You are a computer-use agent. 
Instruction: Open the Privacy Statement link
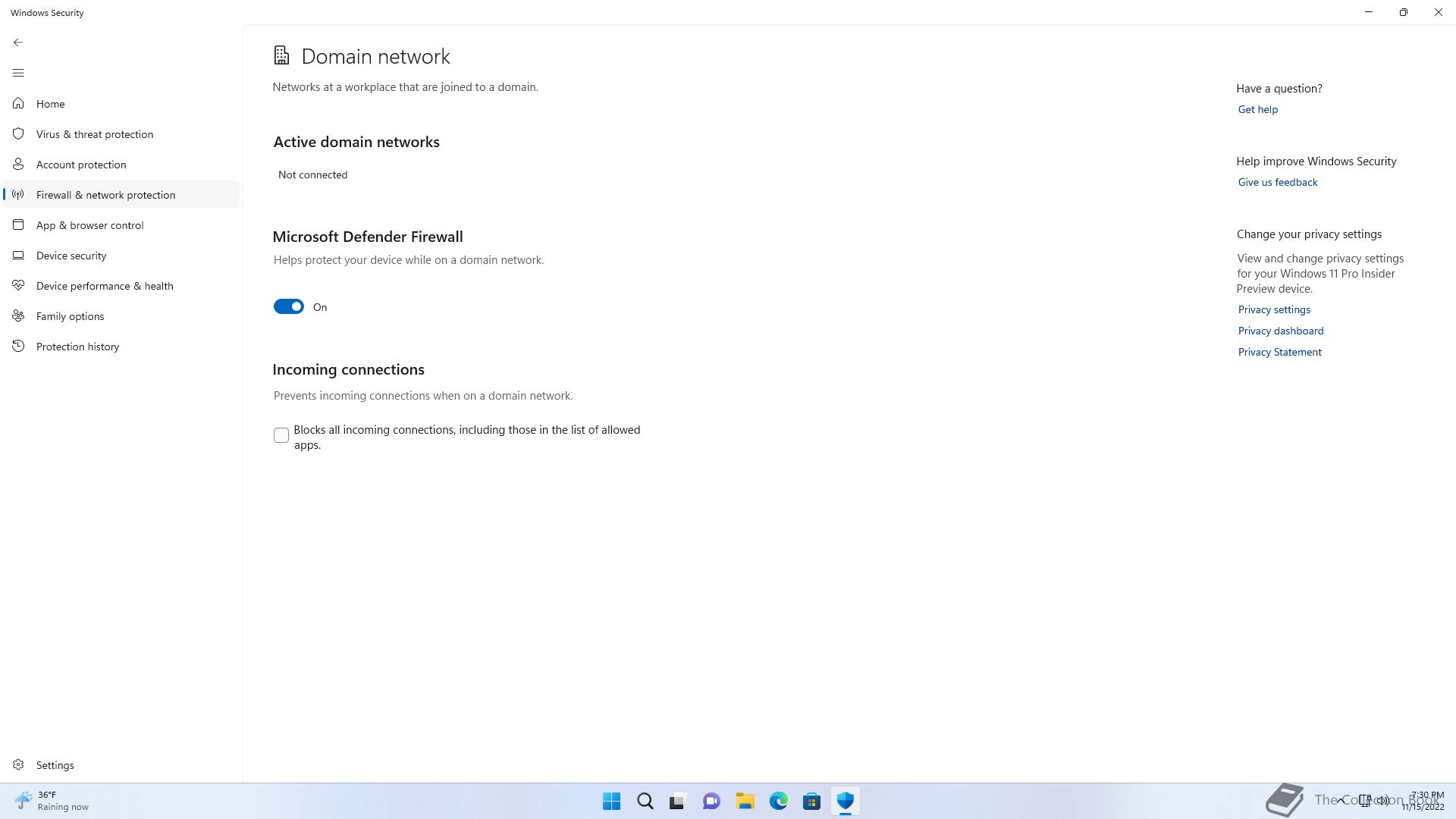[1279, 352]
